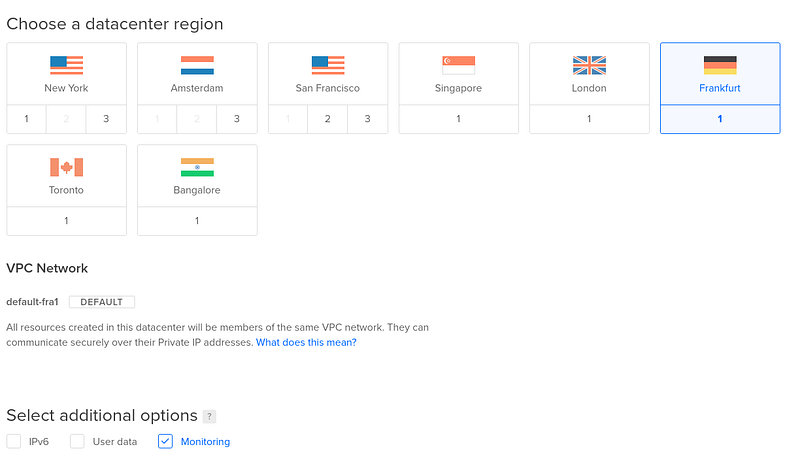Choose the Amsterdam Netherlands flag icon

coord(197,65)
